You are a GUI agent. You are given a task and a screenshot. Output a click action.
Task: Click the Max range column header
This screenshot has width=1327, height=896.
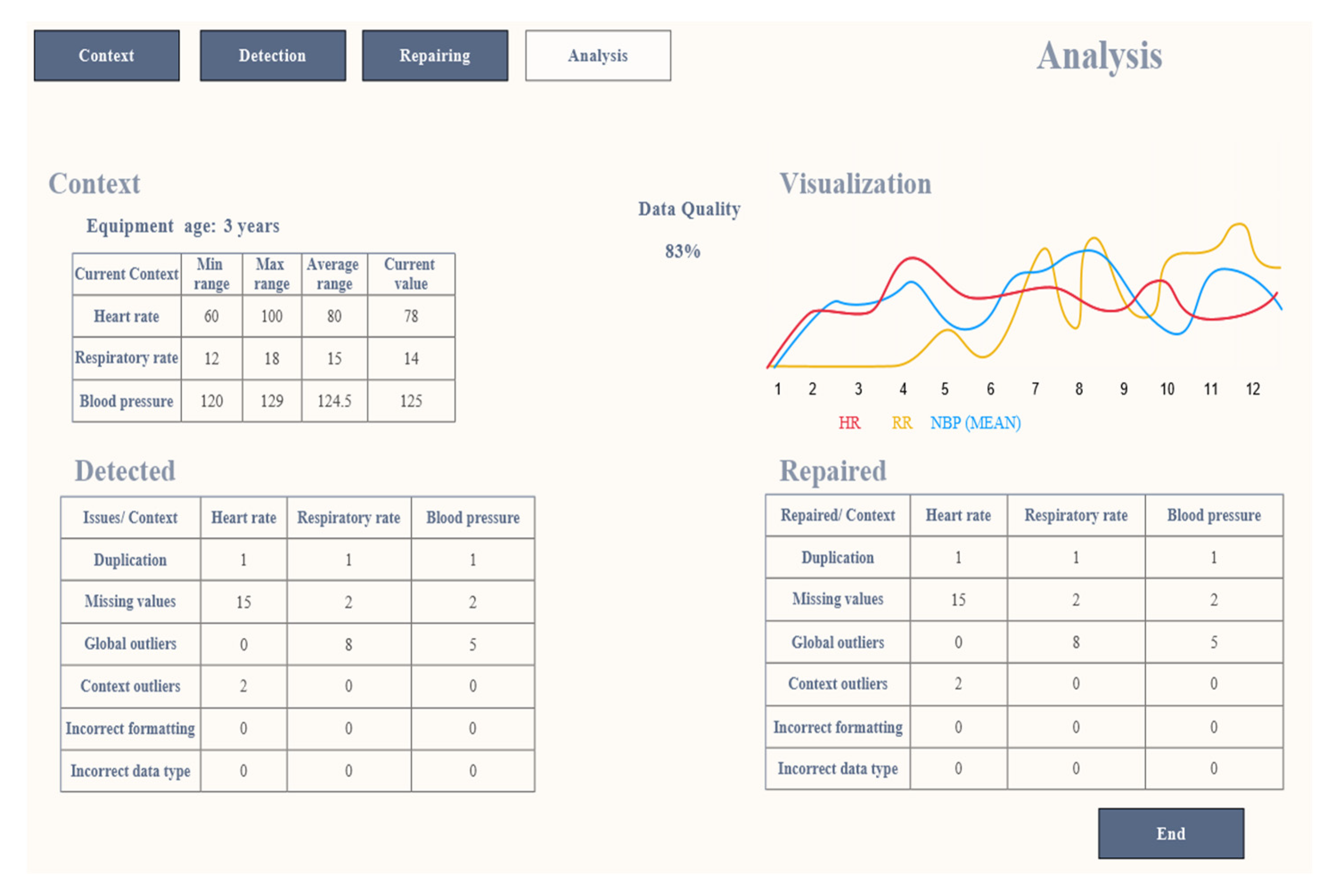pyautogui.click(x=271, y=274)
